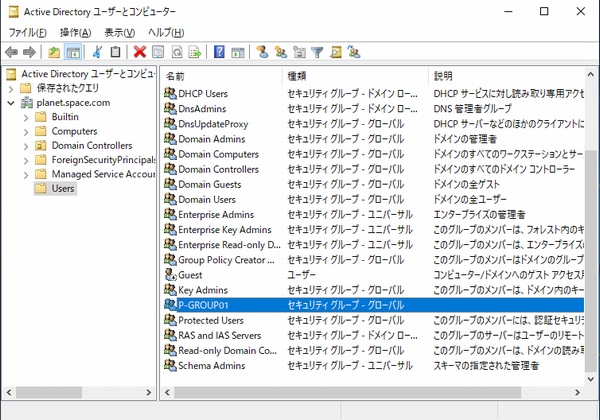The height and width of the screenshot is (420, 600).
Task: Select the DHCP Users row
Action: tap(373, 93)
